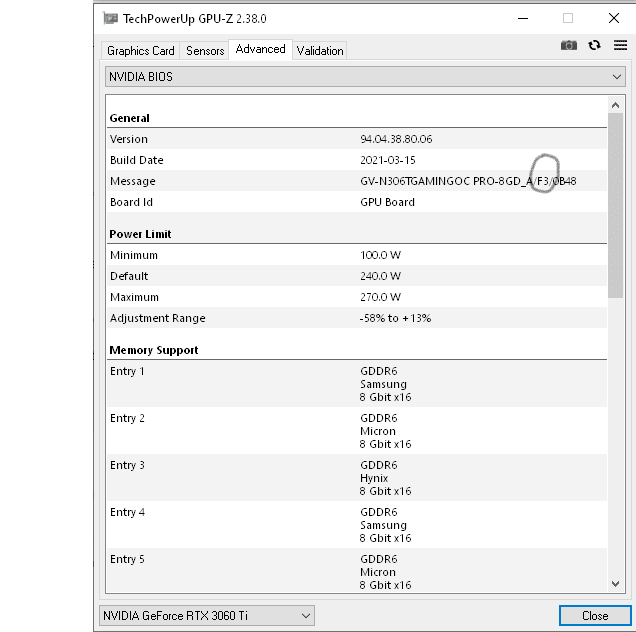Screen dimensions: 636x632
Task: Click the Adjustment Range row label
Action: tap(157, 318)
